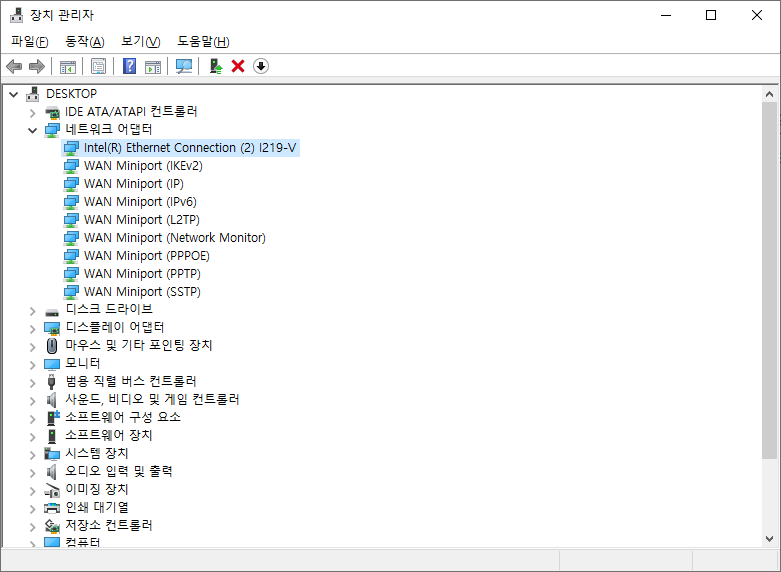Scan for hardware changes monitor icon
The width and height of the screenshot is (781, 572).
coord(184,66)
